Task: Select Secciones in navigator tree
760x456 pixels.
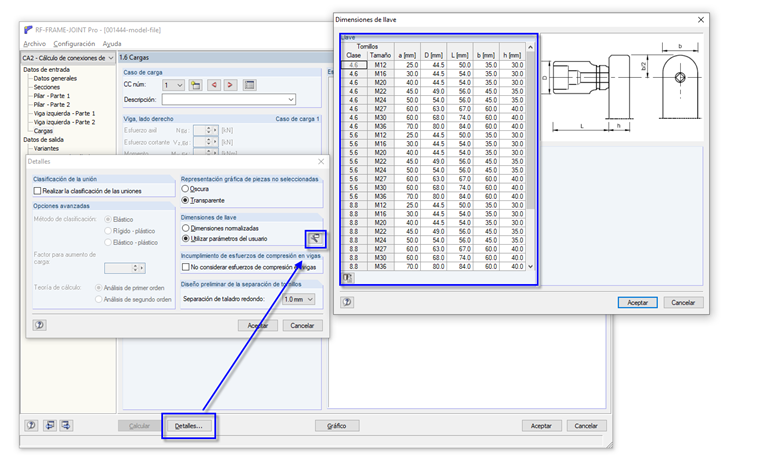Action: (47, 87)
